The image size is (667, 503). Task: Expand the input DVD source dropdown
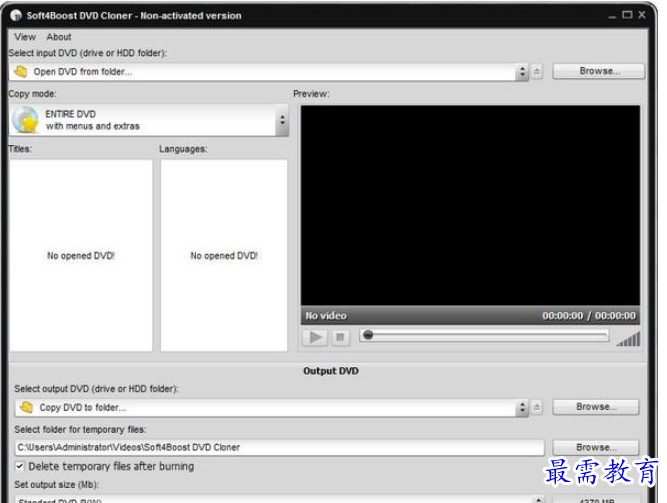coord(522,72)
